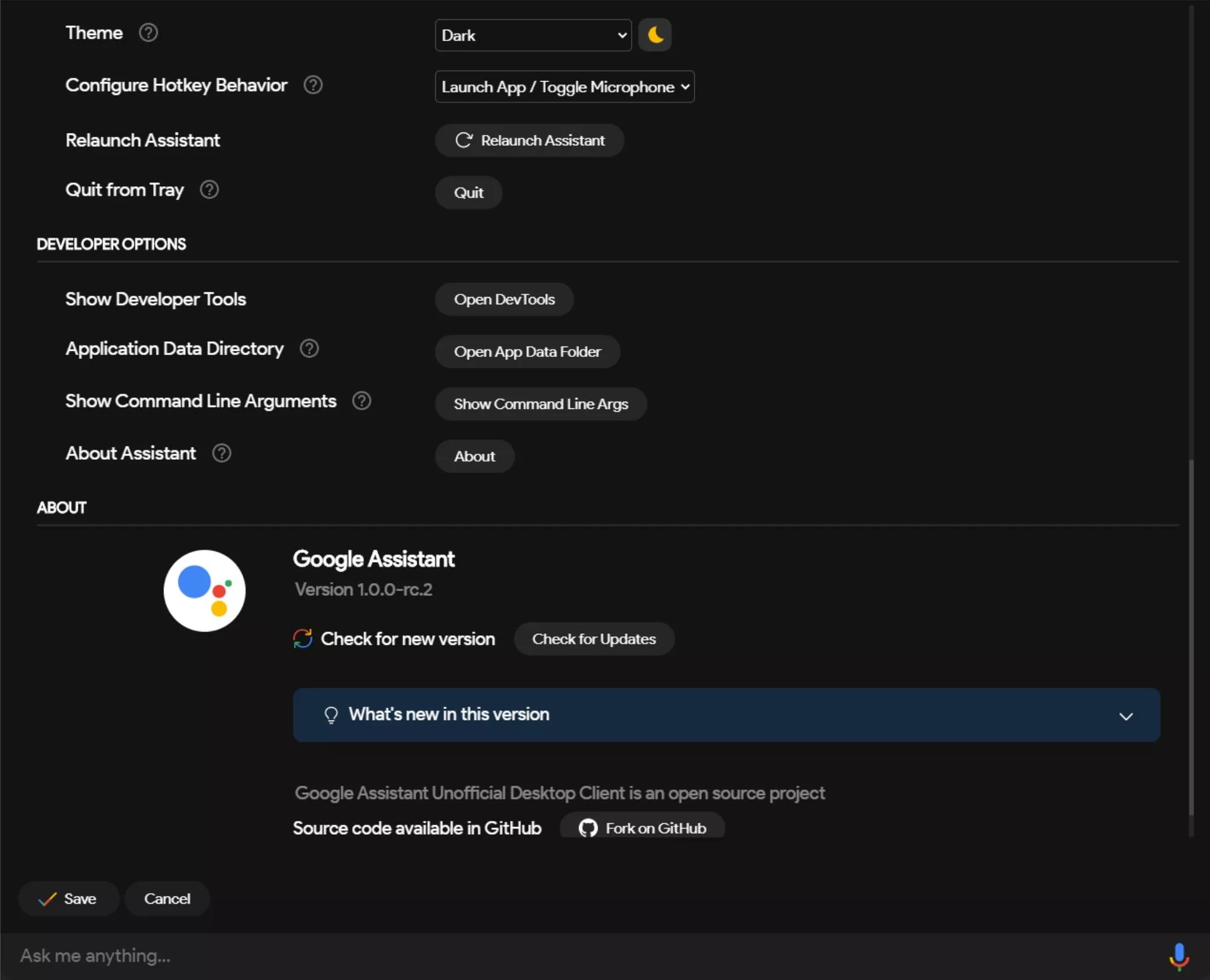Save the settings

click(68, 899)
